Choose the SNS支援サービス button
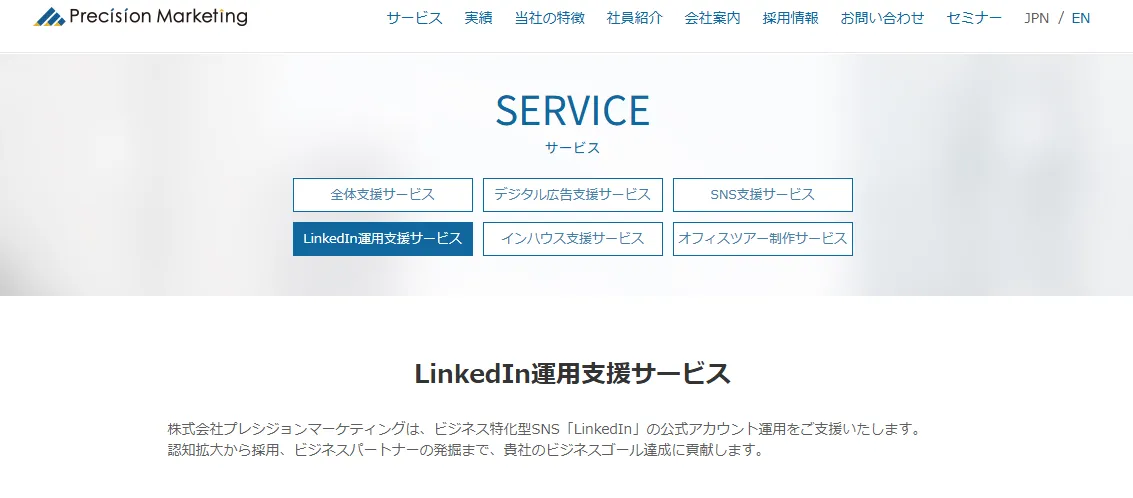The width and height of the screenshot is (1133, 498). tap(763, 194)
